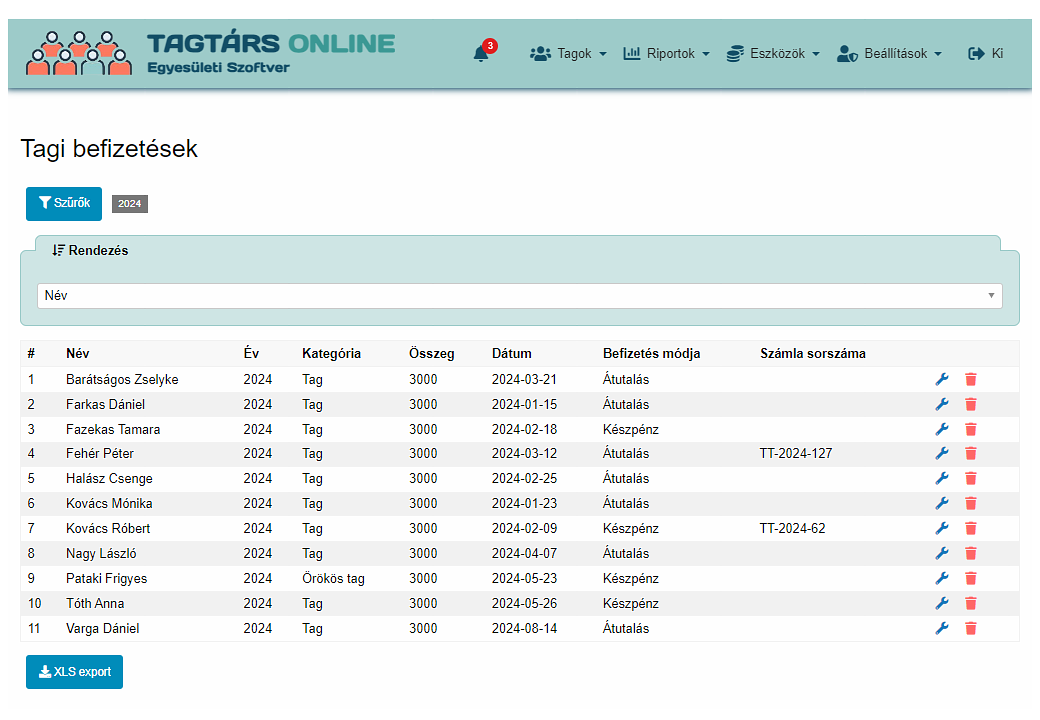Edit Kovács Mónika payment entry

click(942, 503)
